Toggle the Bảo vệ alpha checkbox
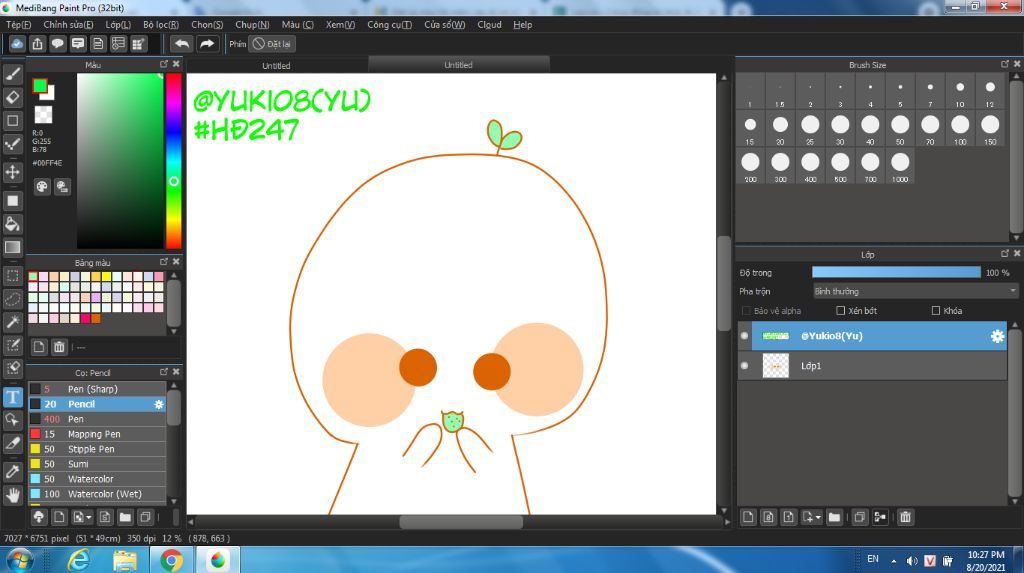The height and width of the screenshot is (573, 1024). click(x=746, y=310)
